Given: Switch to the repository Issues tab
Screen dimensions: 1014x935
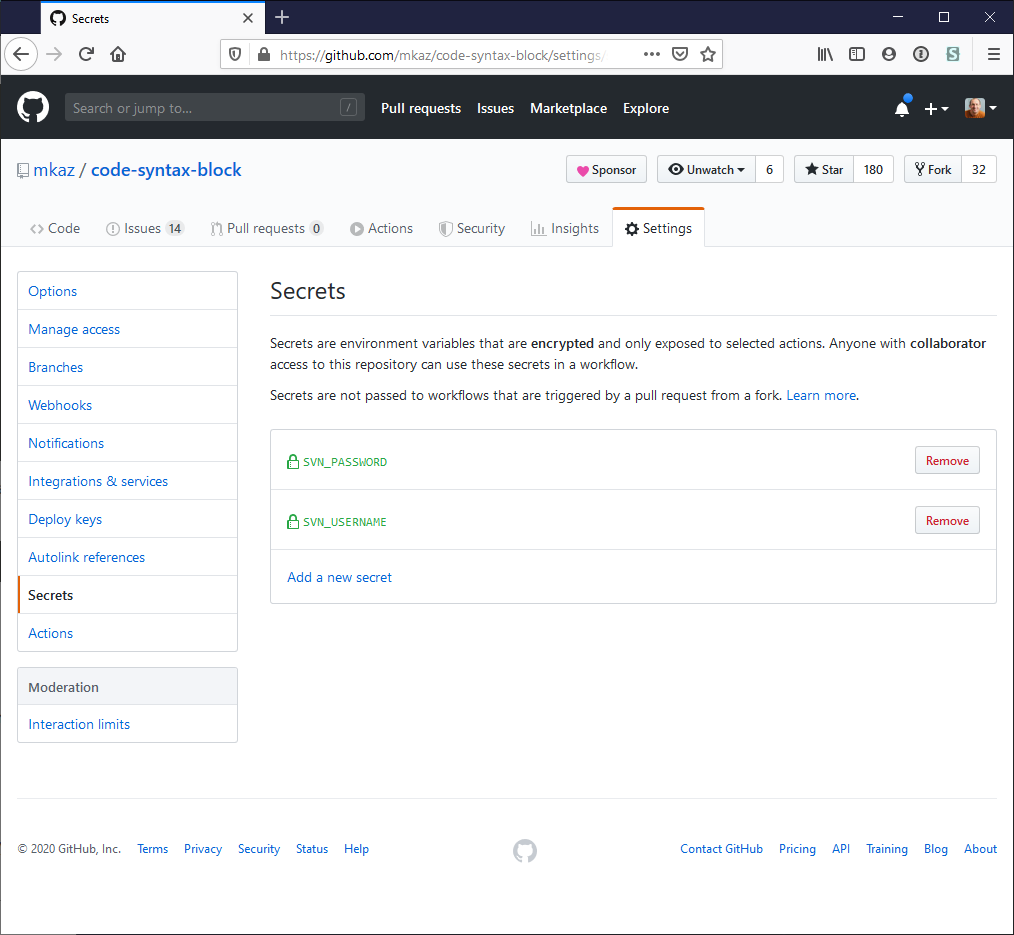Looking at the screenshot, I should point(145,228).
